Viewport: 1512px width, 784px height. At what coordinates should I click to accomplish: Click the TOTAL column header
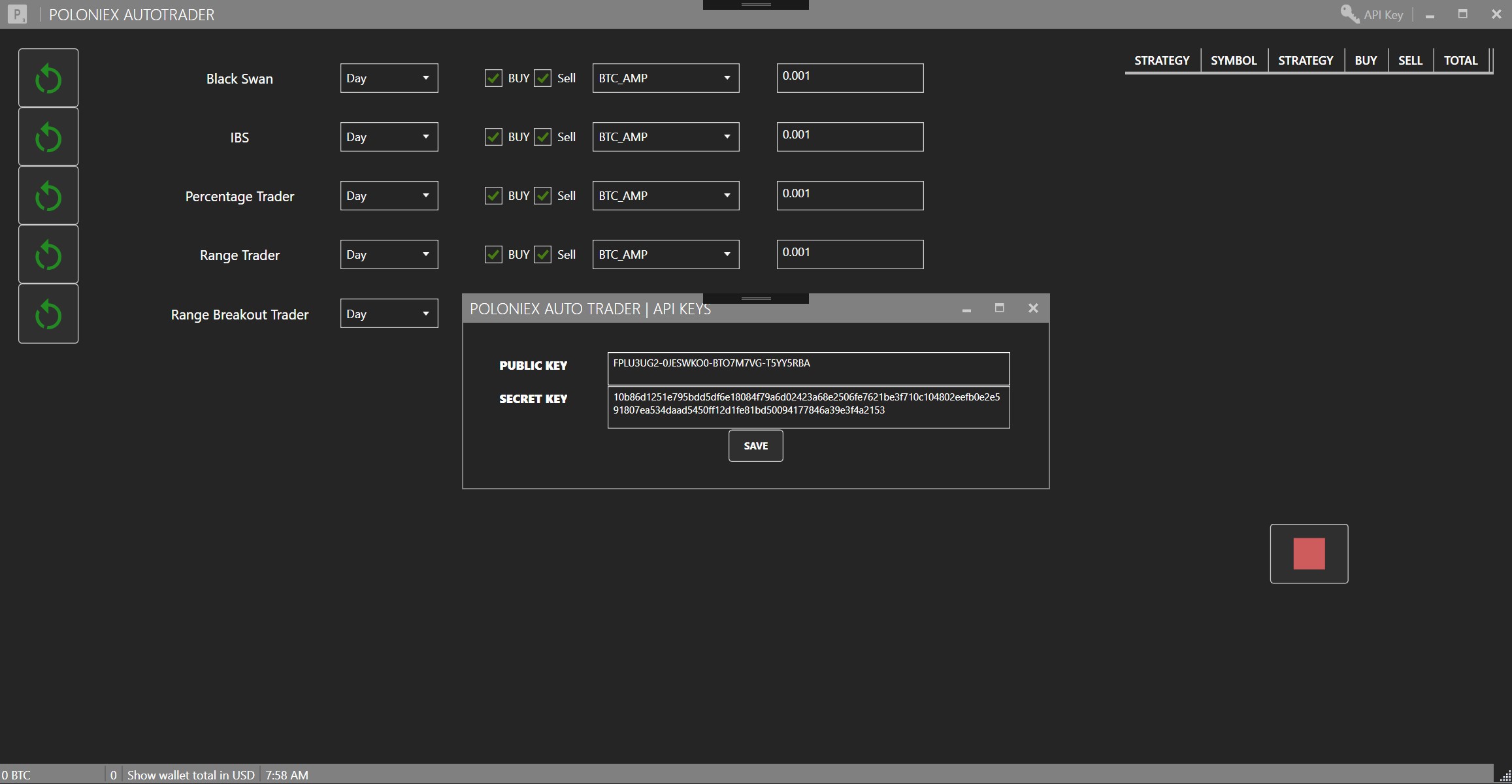click(1460, 61)
